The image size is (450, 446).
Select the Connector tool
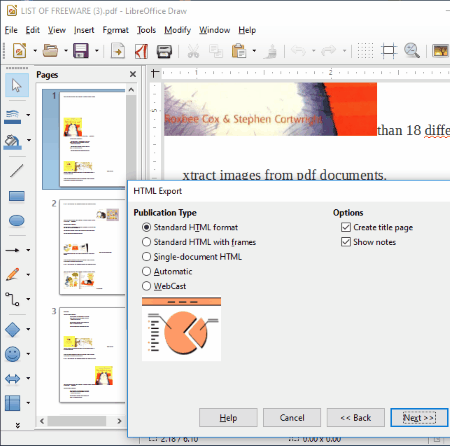point(13,299)
